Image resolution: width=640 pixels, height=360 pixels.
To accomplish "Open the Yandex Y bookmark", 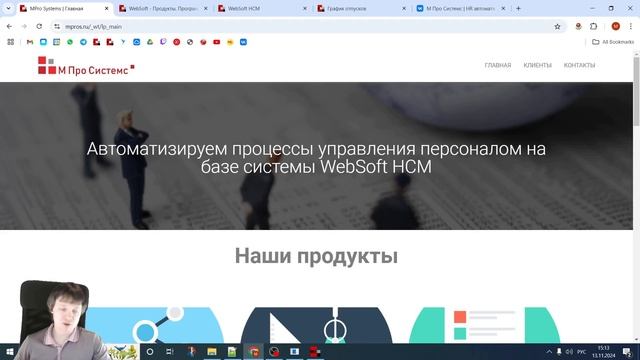I will click(123, 42).
